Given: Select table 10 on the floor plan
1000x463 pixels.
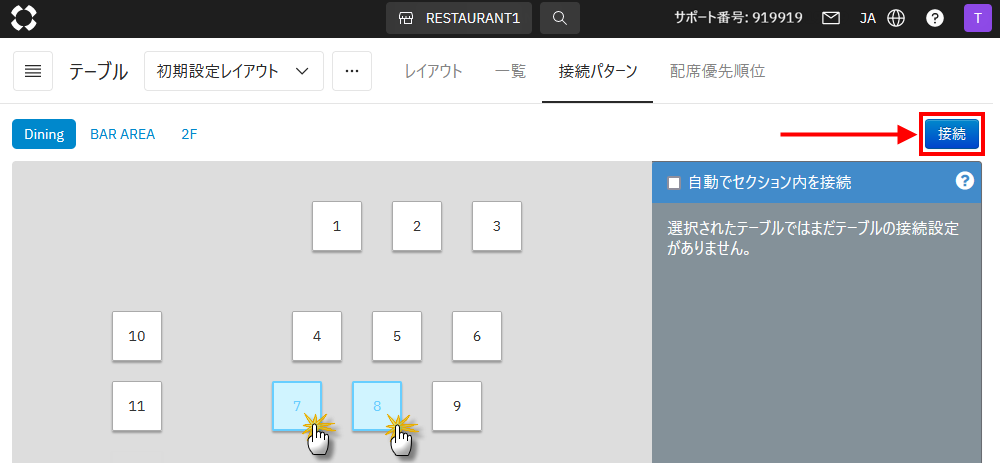Looking at the screenshot, I should pos(137,336).
